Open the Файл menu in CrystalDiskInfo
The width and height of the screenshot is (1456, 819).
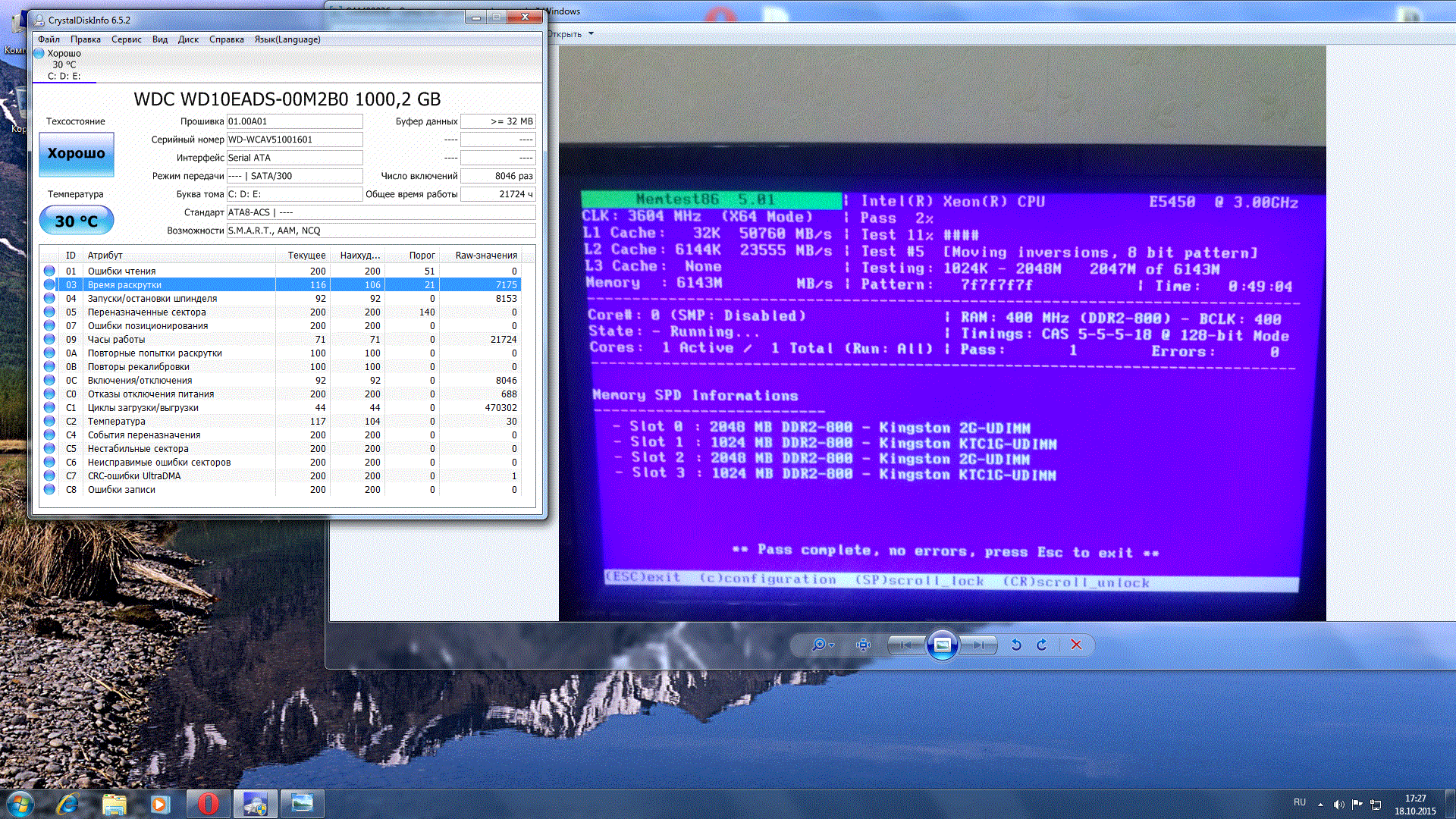49,39
